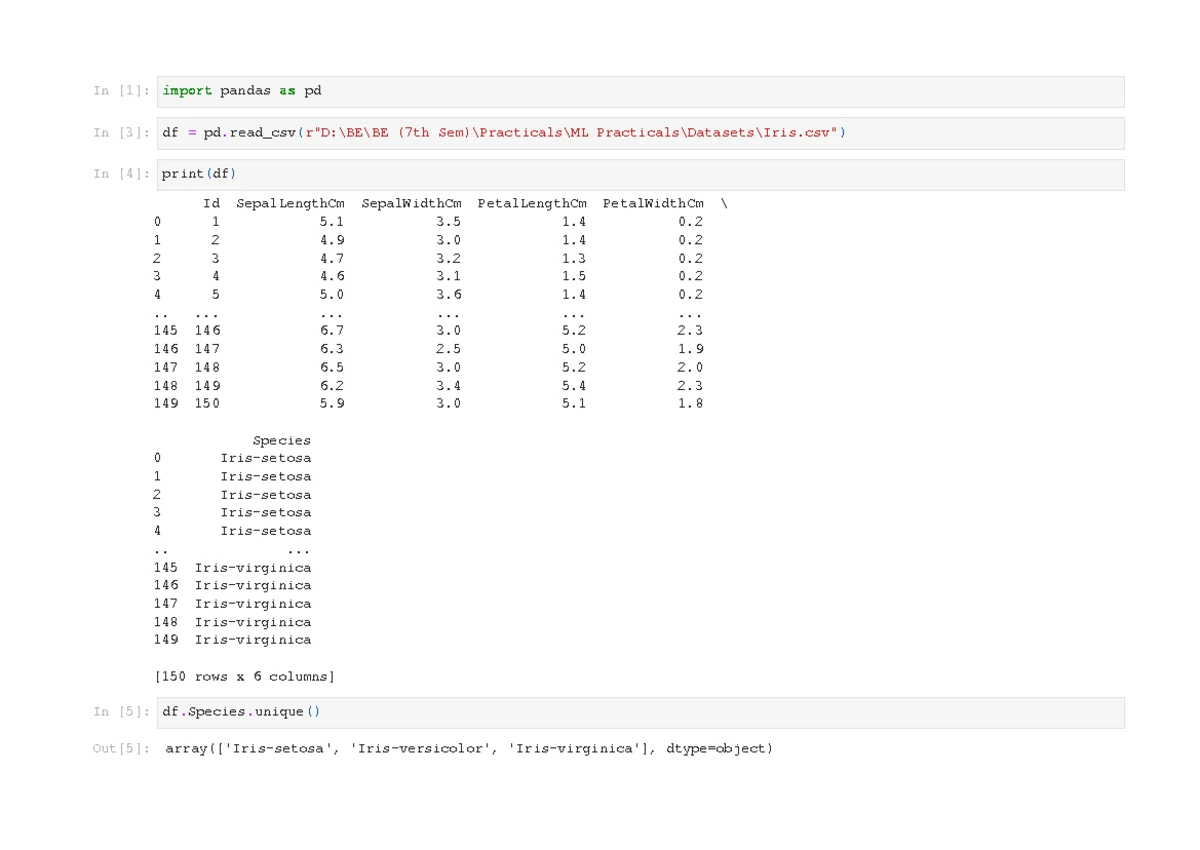Viewport: 1200px width, 850px height.
Task: Click the petal width value 1.8
Action: [x=691, y=404]
